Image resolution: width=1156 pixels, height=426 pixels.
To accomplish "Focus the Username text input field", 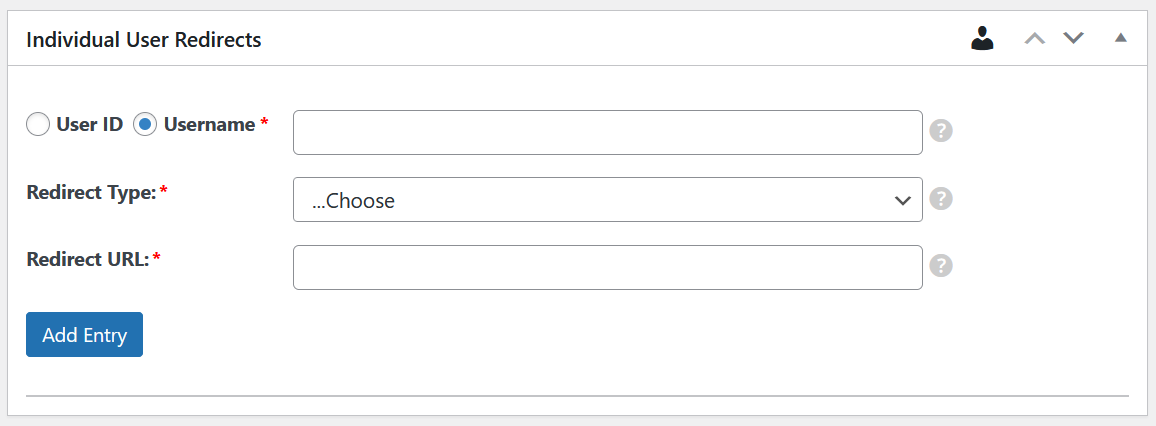I will pos(606,133).
